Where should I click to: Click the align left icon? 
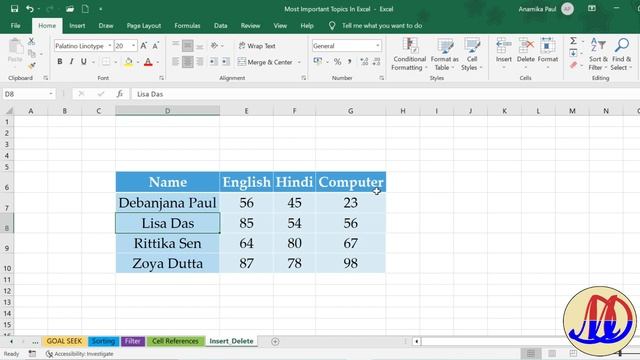click(x=176, y=62)
